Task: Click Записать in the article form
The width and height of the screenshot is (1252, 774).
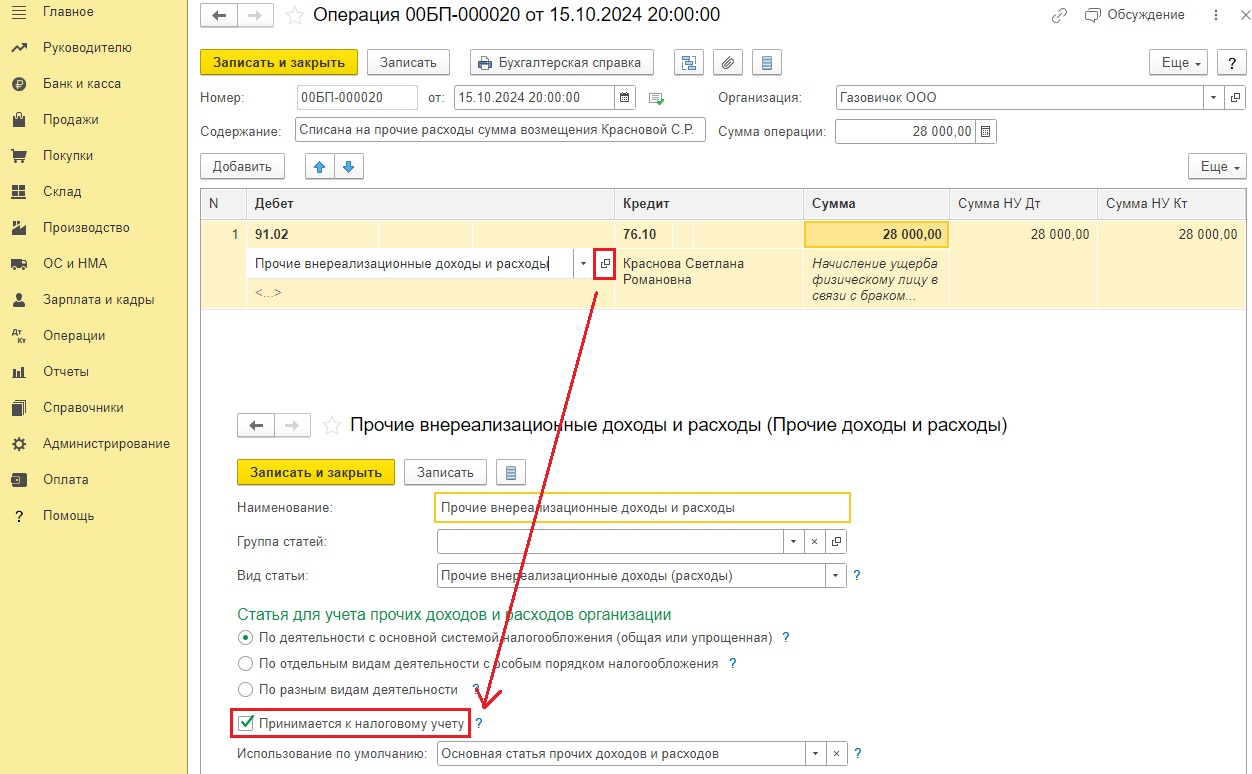Action: (x=445, y=472)
